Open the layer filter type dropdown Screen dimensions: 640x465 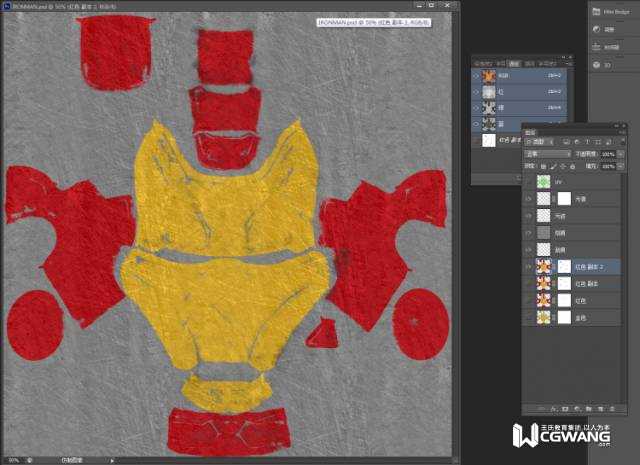[x=539, y=142]
